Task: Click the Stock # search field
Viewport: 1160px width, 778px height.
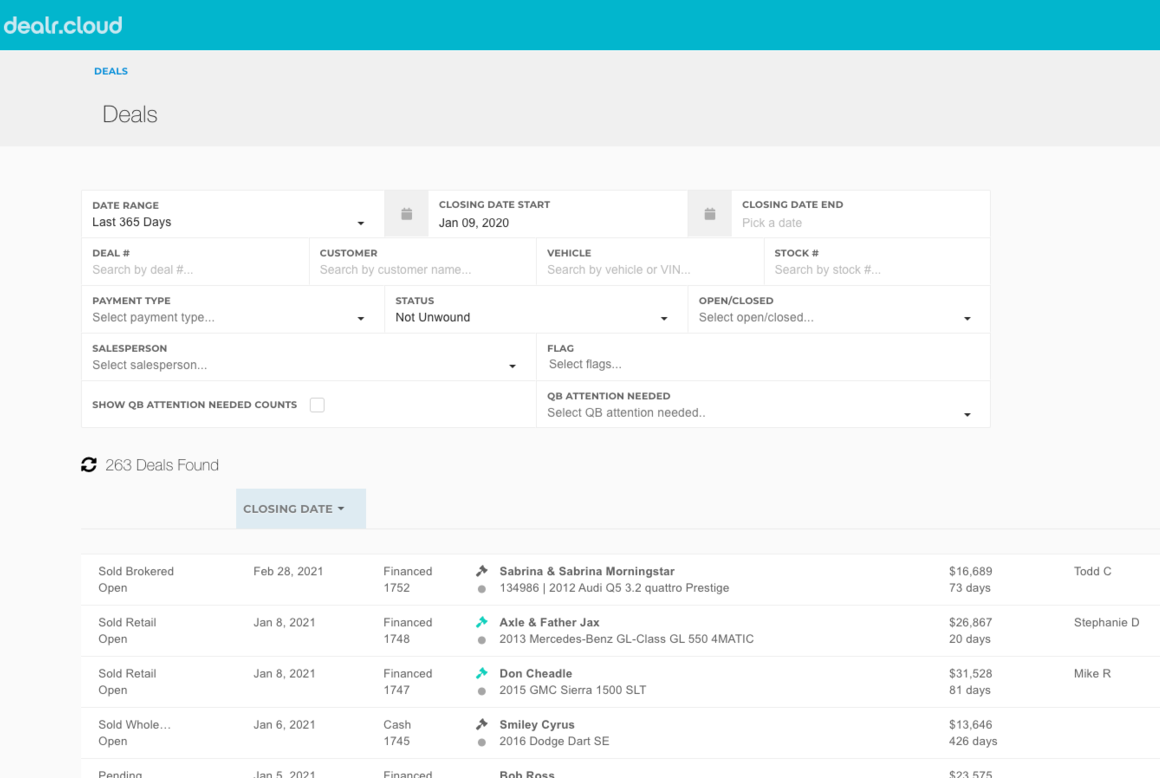Action: tap(877, 262)
